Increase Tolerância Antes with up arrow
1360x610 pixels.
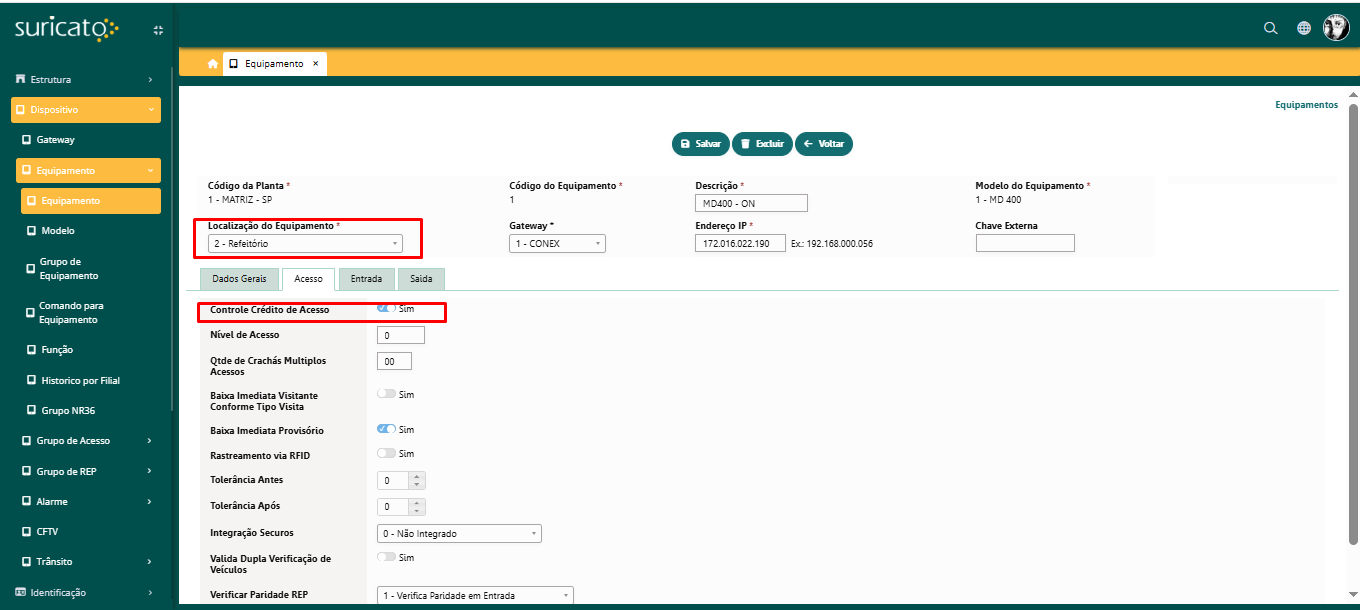[417, 476]
